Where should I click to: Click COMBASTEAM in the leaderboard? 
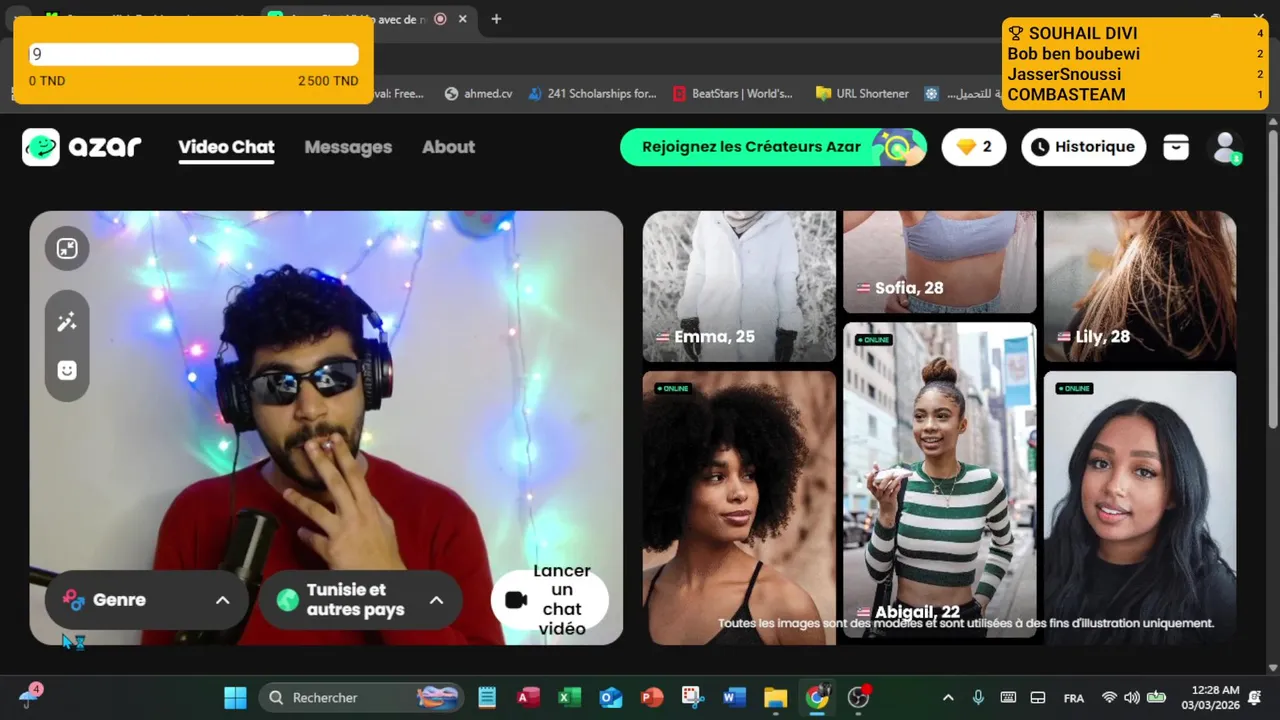tap(1066, 95)
